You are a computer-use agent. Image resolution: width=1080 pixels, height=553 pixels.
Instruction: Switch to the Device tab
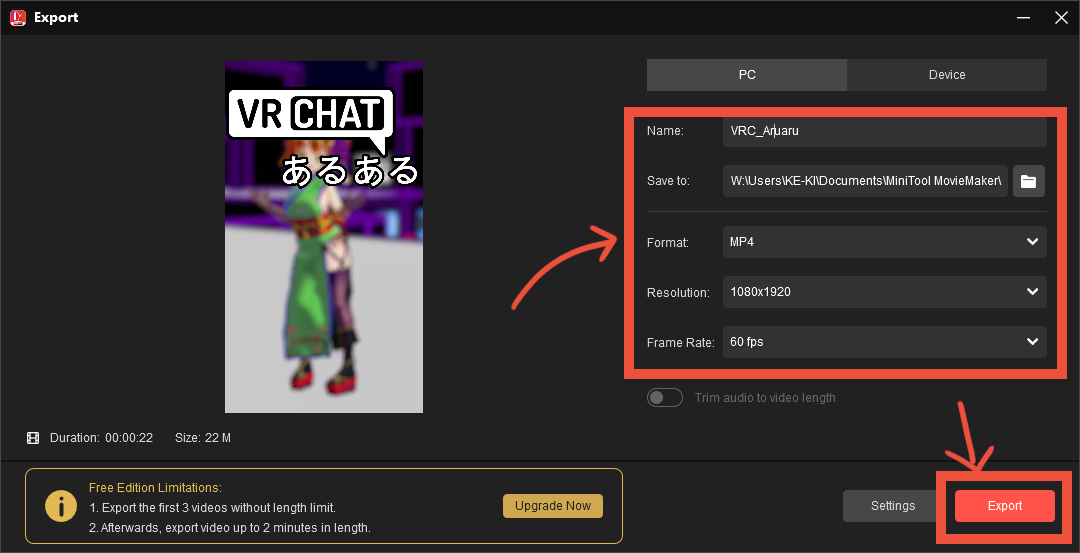coord(946,75)
